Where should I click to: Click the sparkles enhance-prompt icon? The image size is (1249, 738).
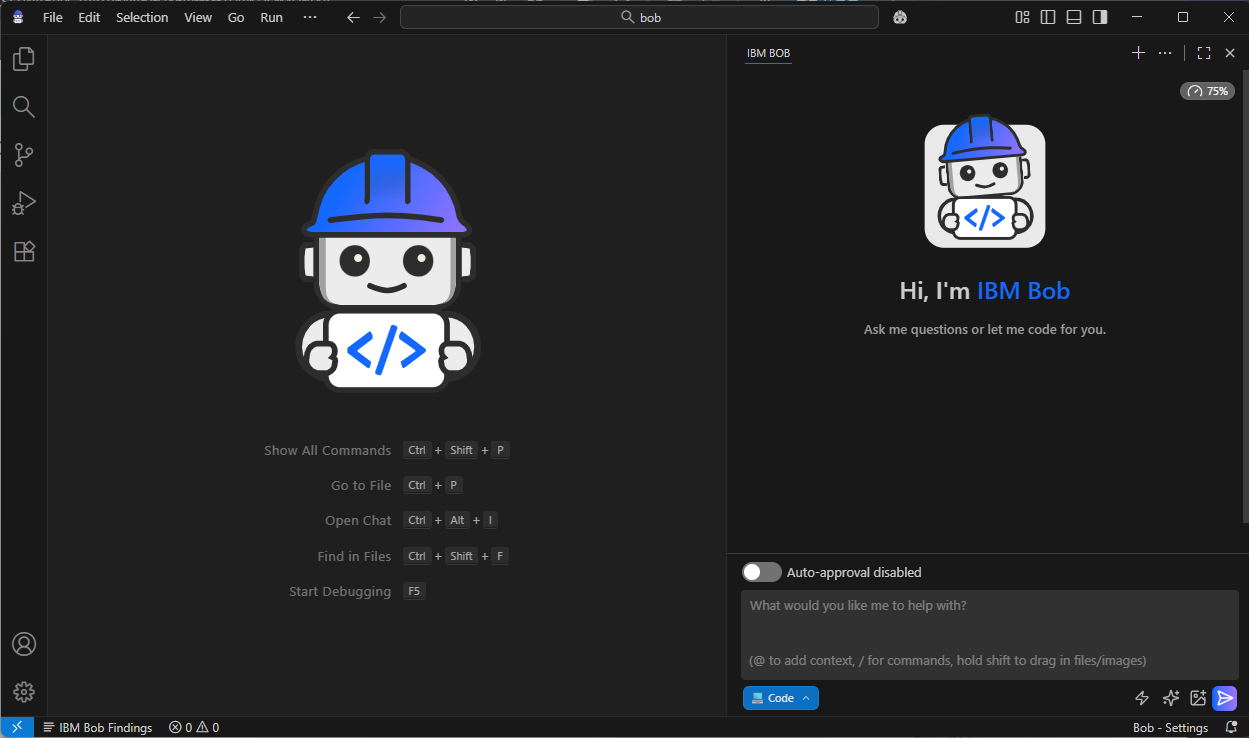click(x=1170, y=698)
